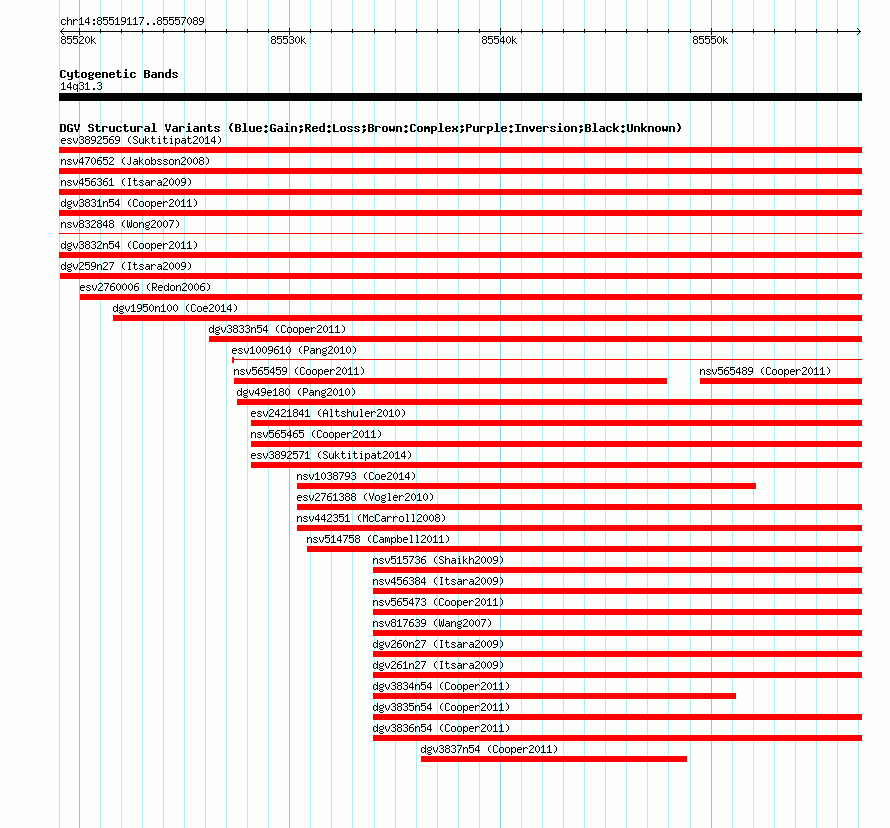
Task: Select the red bar under nsv565459
Action: (451, 381)
